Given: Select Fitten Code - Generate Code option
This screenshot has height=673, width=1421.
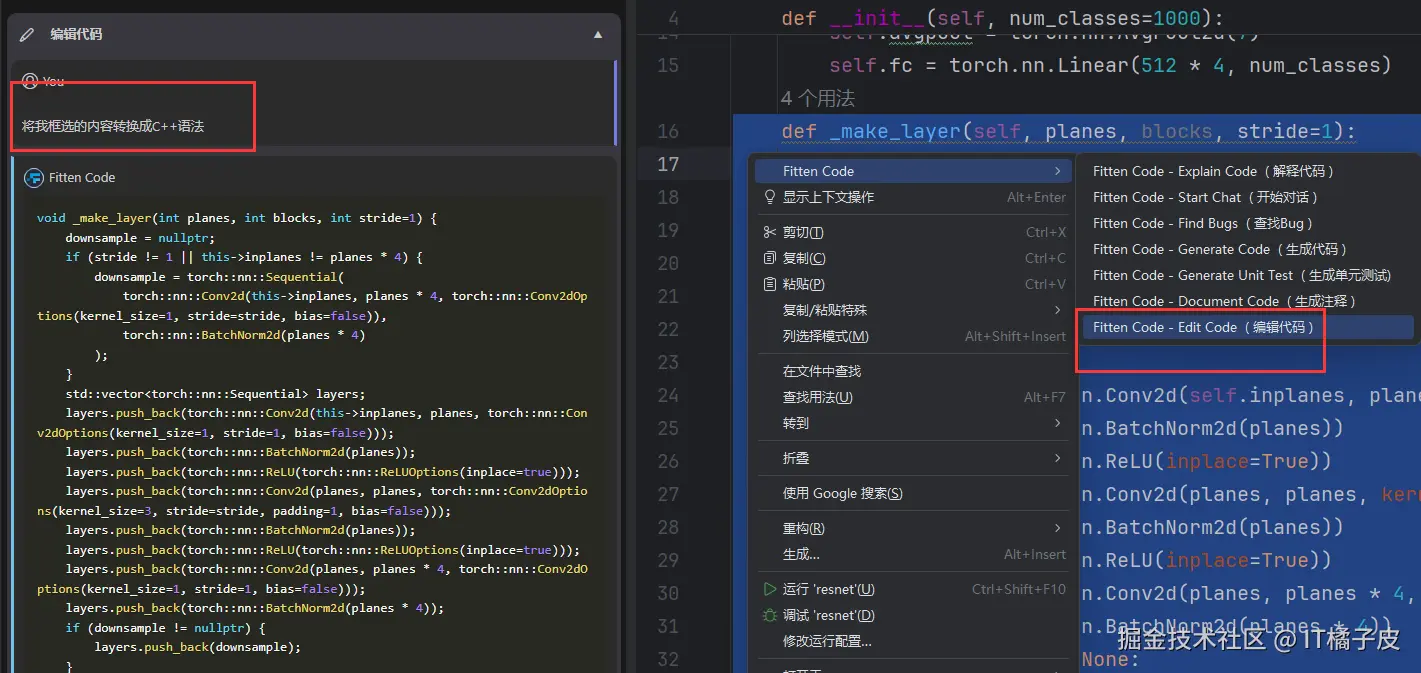Looking at the screenshot, I should pos(1247,249).
